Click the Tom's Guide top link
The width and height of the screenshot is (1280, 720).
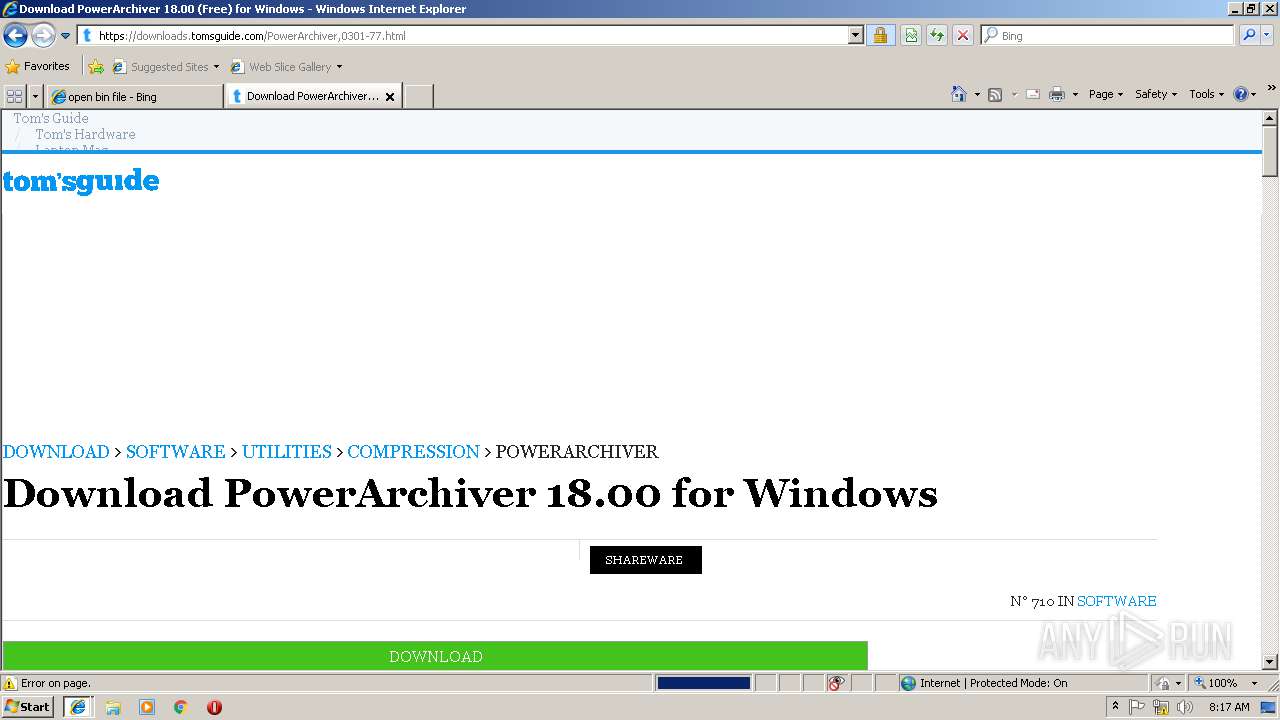coord(51,118)
